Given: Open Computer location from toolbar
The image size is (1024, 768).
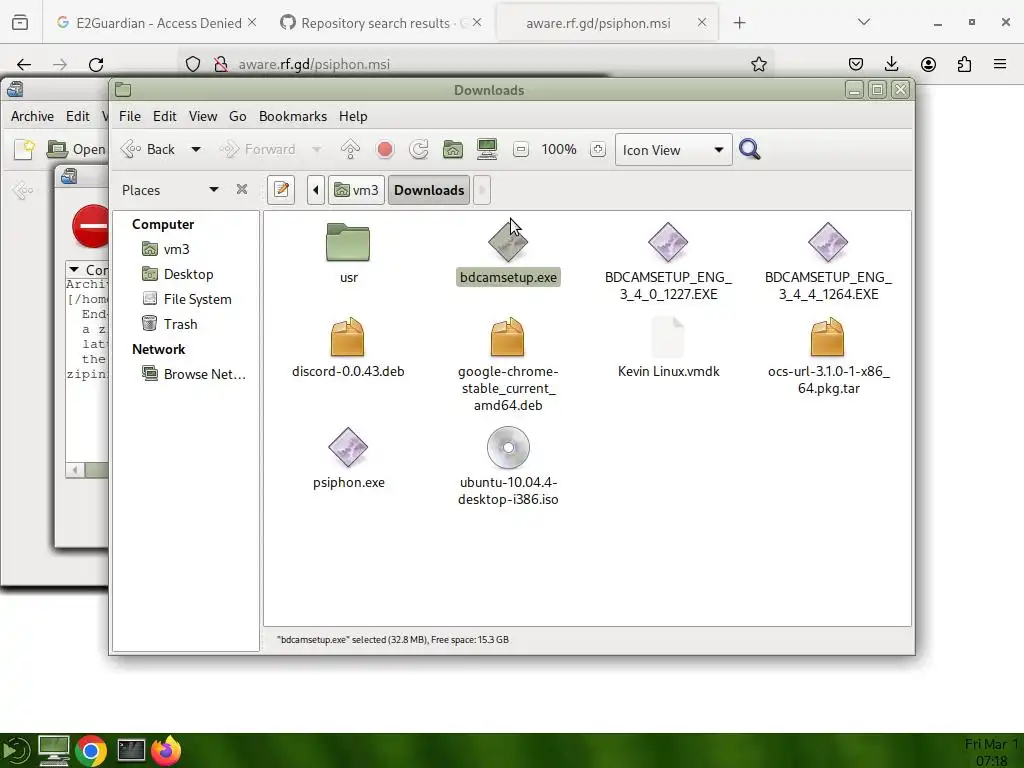Looking at the screenshot, I should point(487,150).
